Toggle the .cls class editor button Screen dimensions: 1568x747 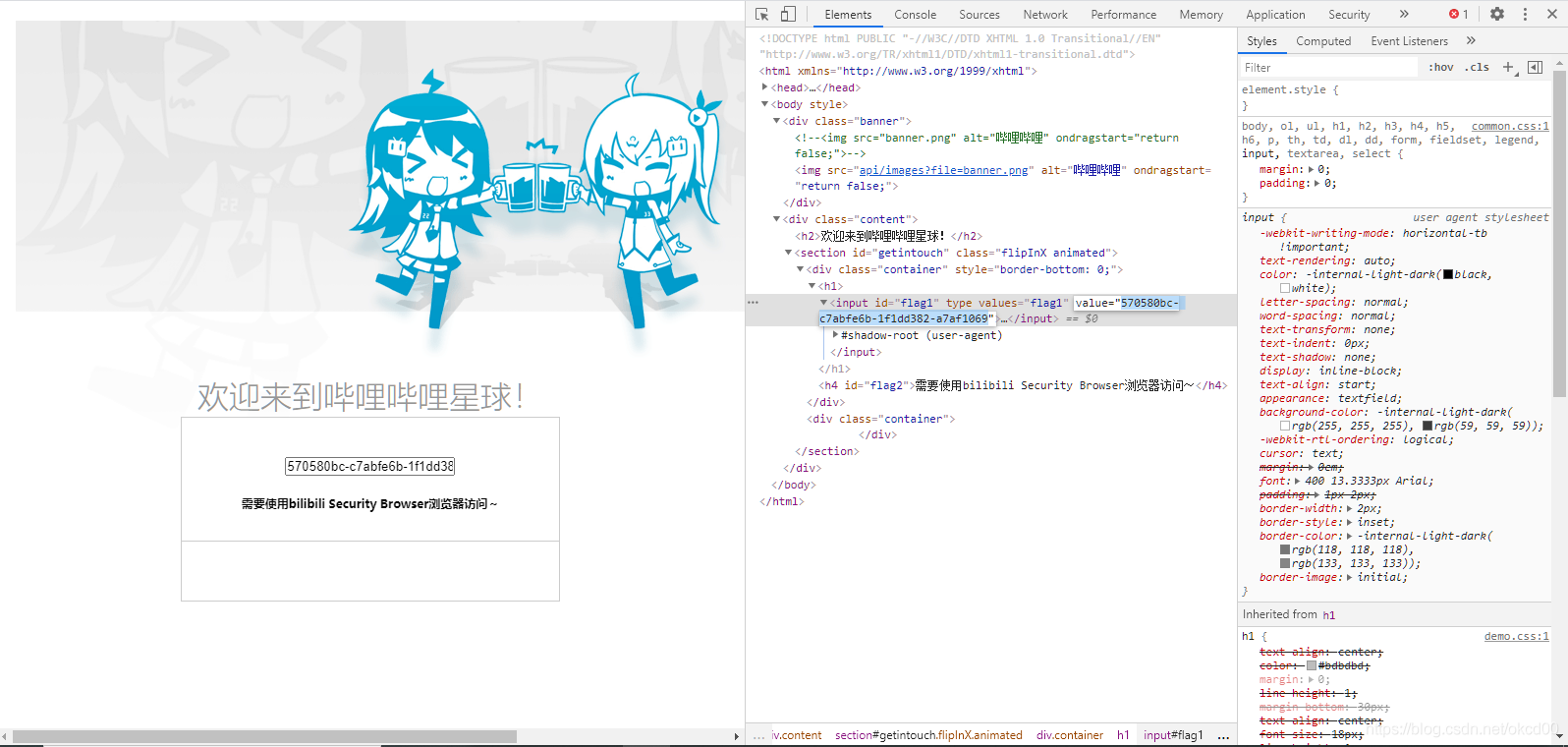(1477, 67)
